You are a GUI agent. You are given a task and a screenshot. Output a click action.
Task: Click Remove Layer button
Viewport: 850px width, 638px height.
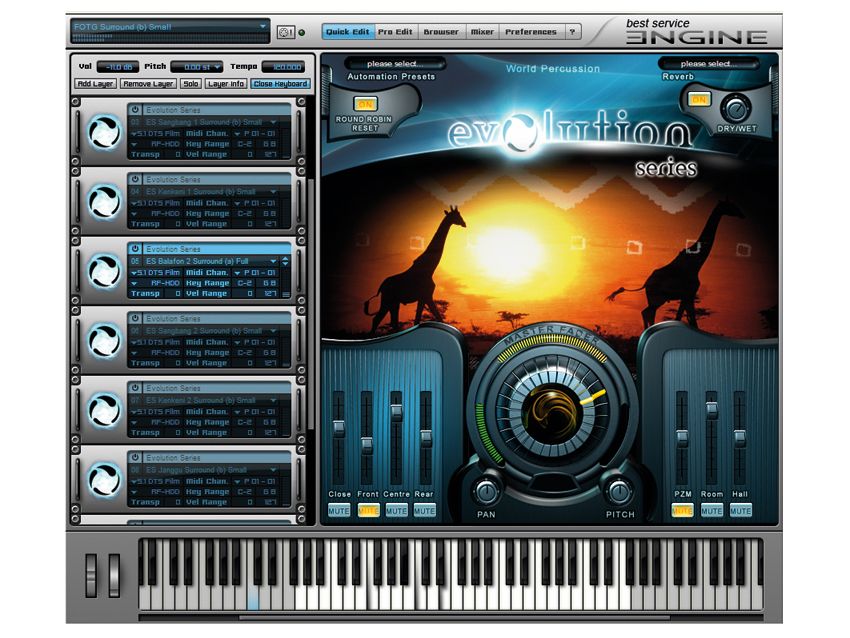pos(148,83)
